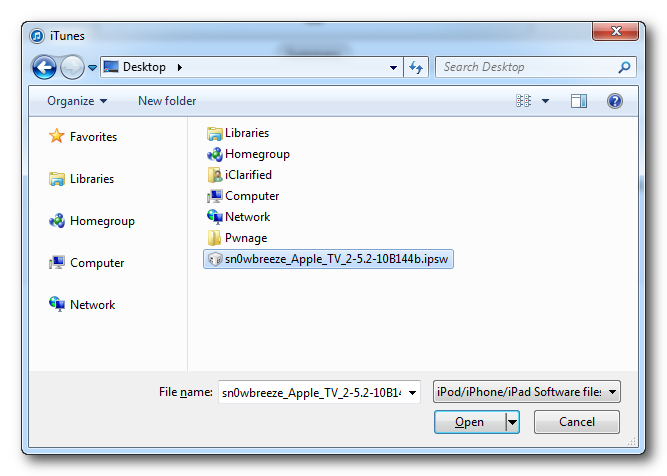Image resolution: width=667 pixels, height=476 pixels.
Task: Click the Desktop icon in address bar
Action: pyautogui.click(x=111, y=66)
